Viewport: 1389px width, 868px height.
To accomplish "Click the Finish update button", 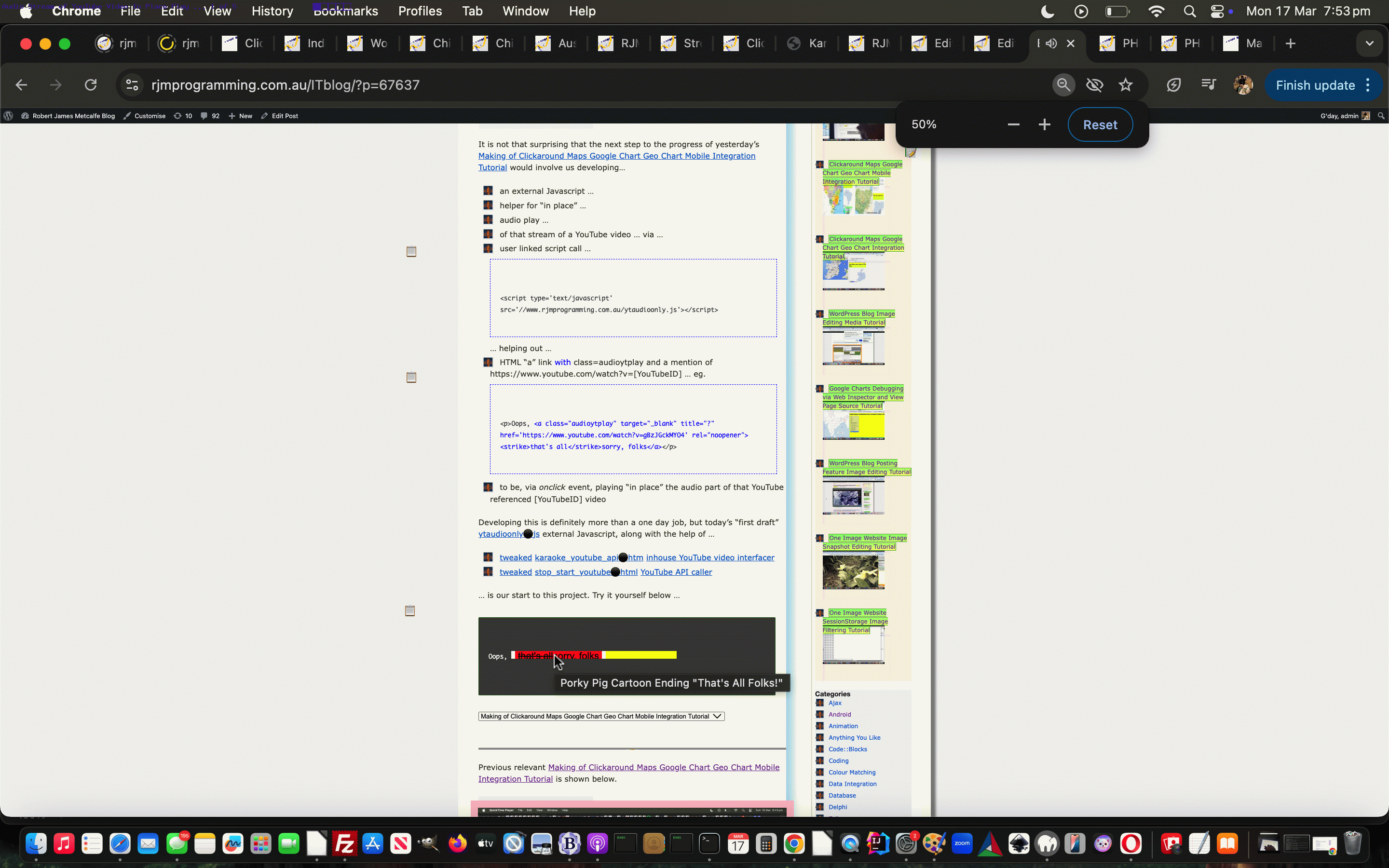I will tap(1315, 85).
